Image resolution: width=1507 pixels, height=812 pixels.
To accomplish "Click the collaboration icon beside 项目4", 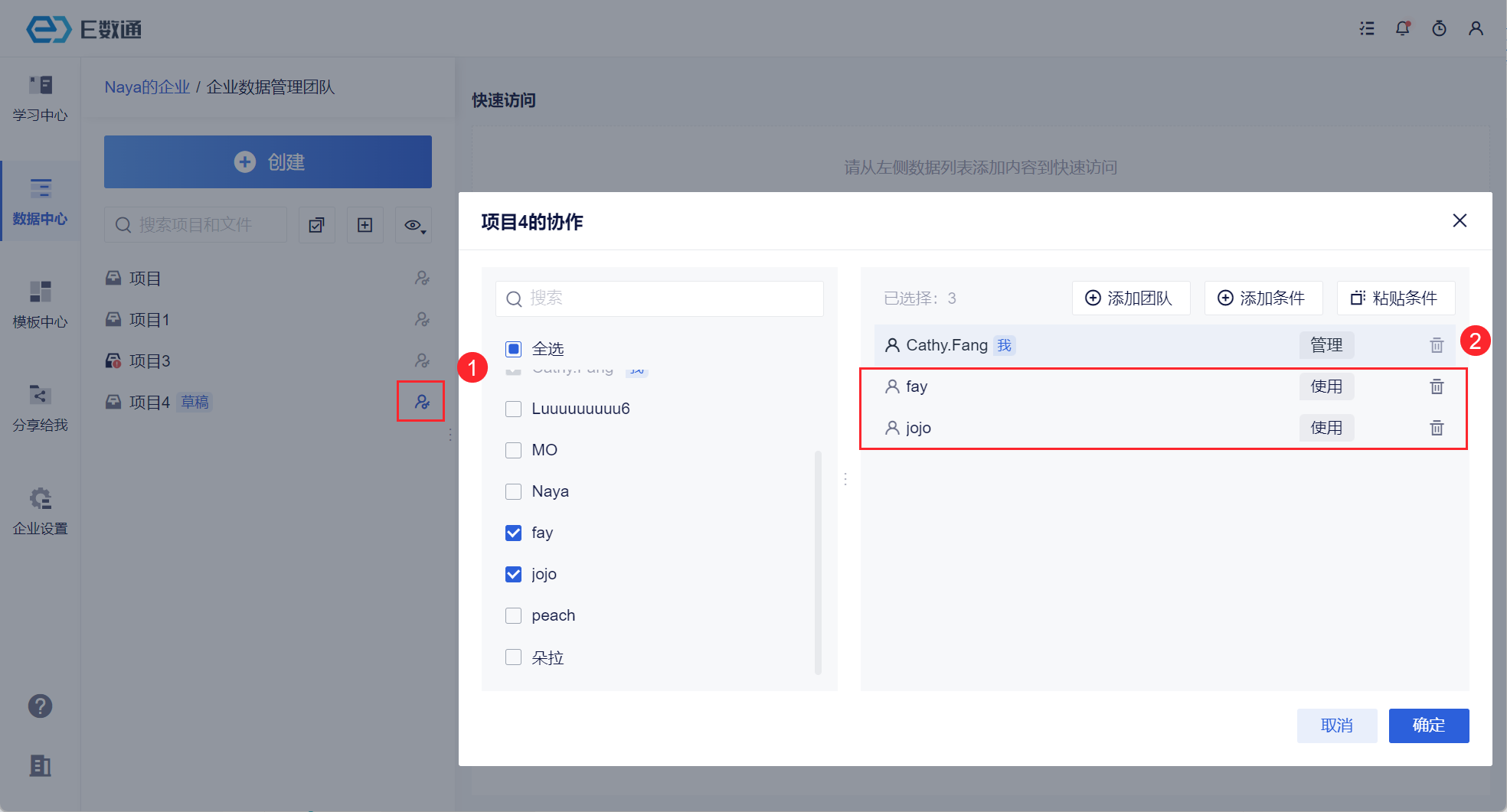I will tap(421, 402).
